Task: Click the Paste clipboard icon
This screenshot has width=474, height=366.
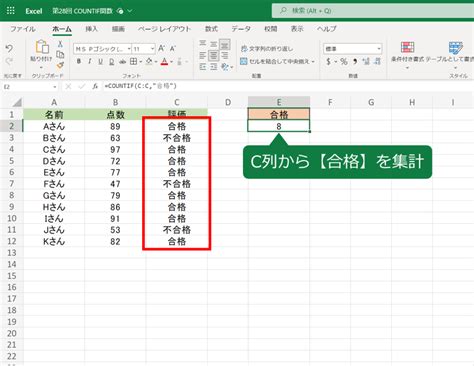Action: tap(42, 47)
